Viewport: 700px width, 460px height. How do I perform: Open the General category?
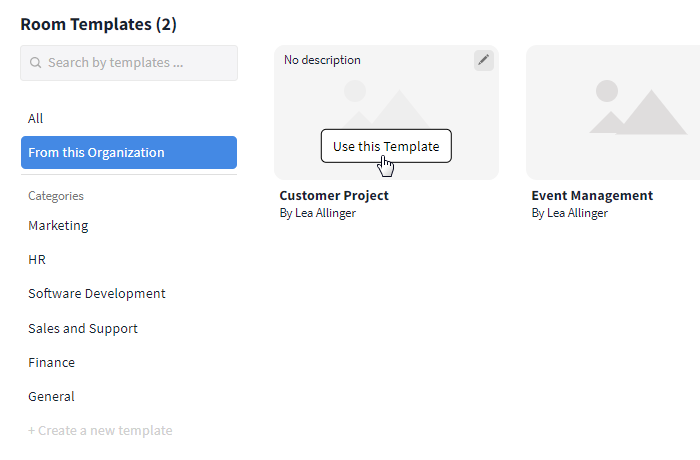[51, 396]
